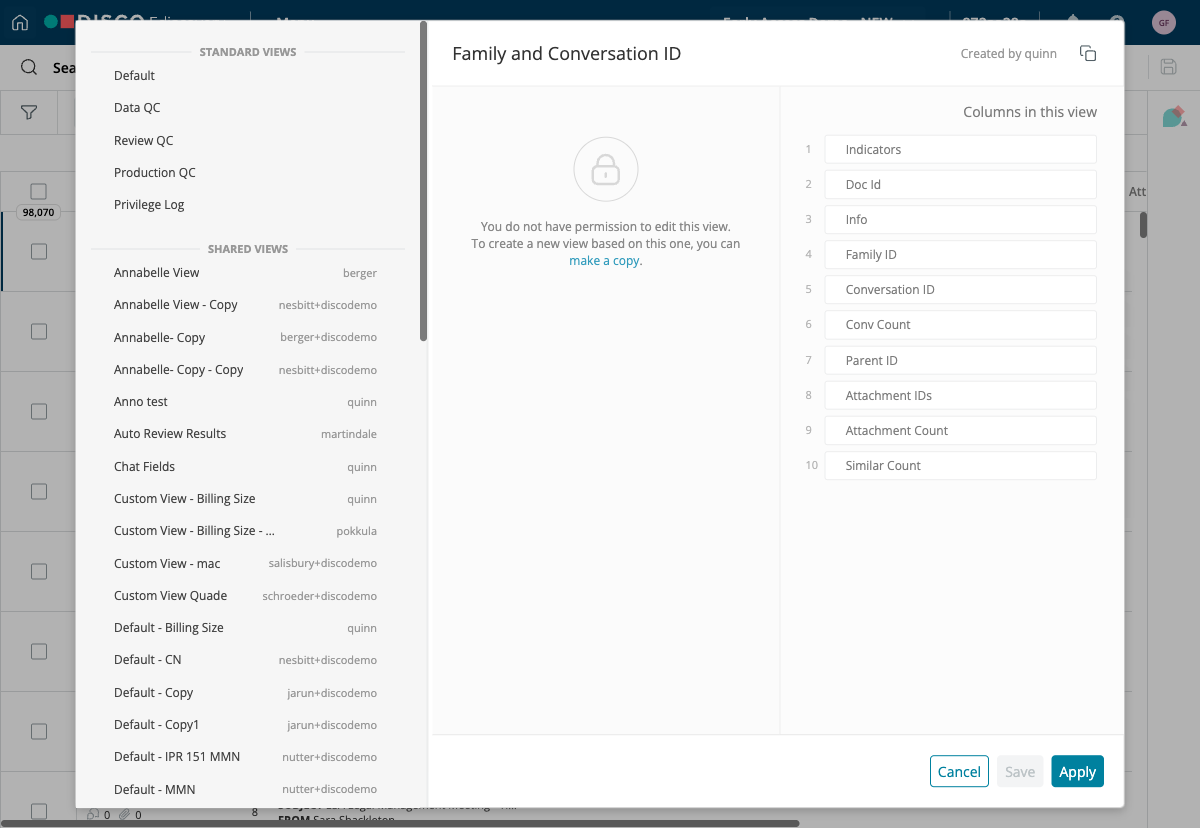The height and width of the screenshot is (828, 1200).
Task: Click the search magnifier icon
Action: coord(29,67)
